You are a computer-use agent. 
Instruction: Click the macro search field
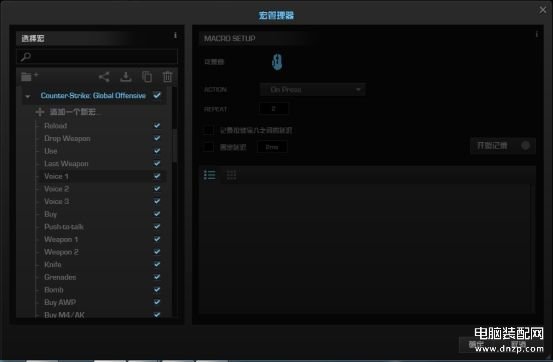coord(97,57)
